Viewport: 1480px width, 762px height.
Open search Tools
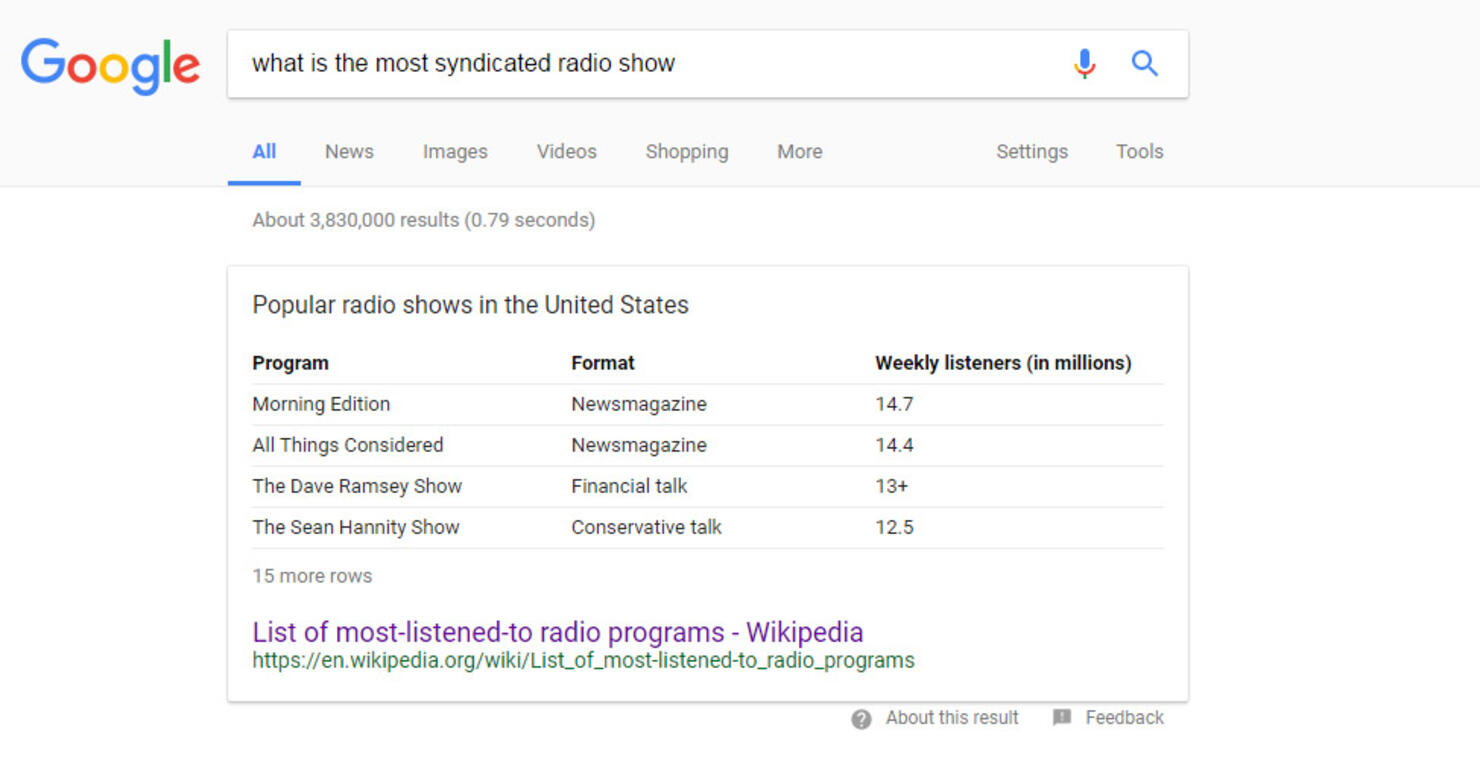pos(1140,152)
